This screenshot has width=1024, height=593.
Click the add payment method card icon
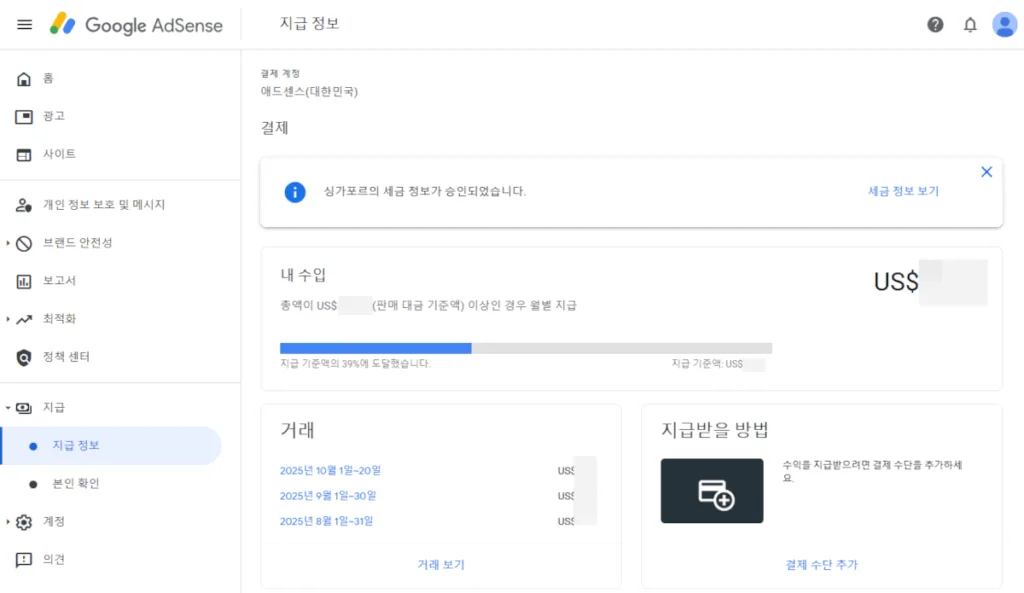tap(712, 491)
